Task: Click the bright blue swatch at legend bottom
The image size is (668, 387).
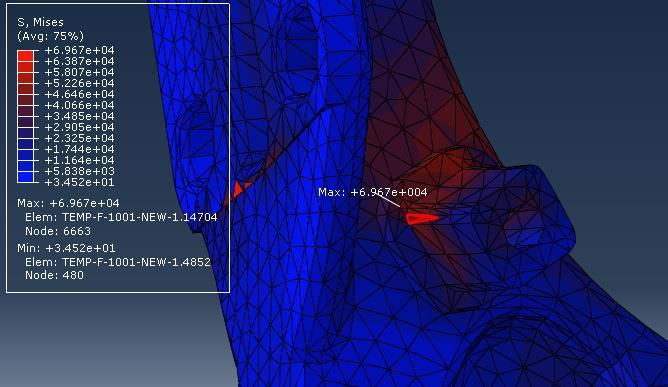Action: point(25,177)
